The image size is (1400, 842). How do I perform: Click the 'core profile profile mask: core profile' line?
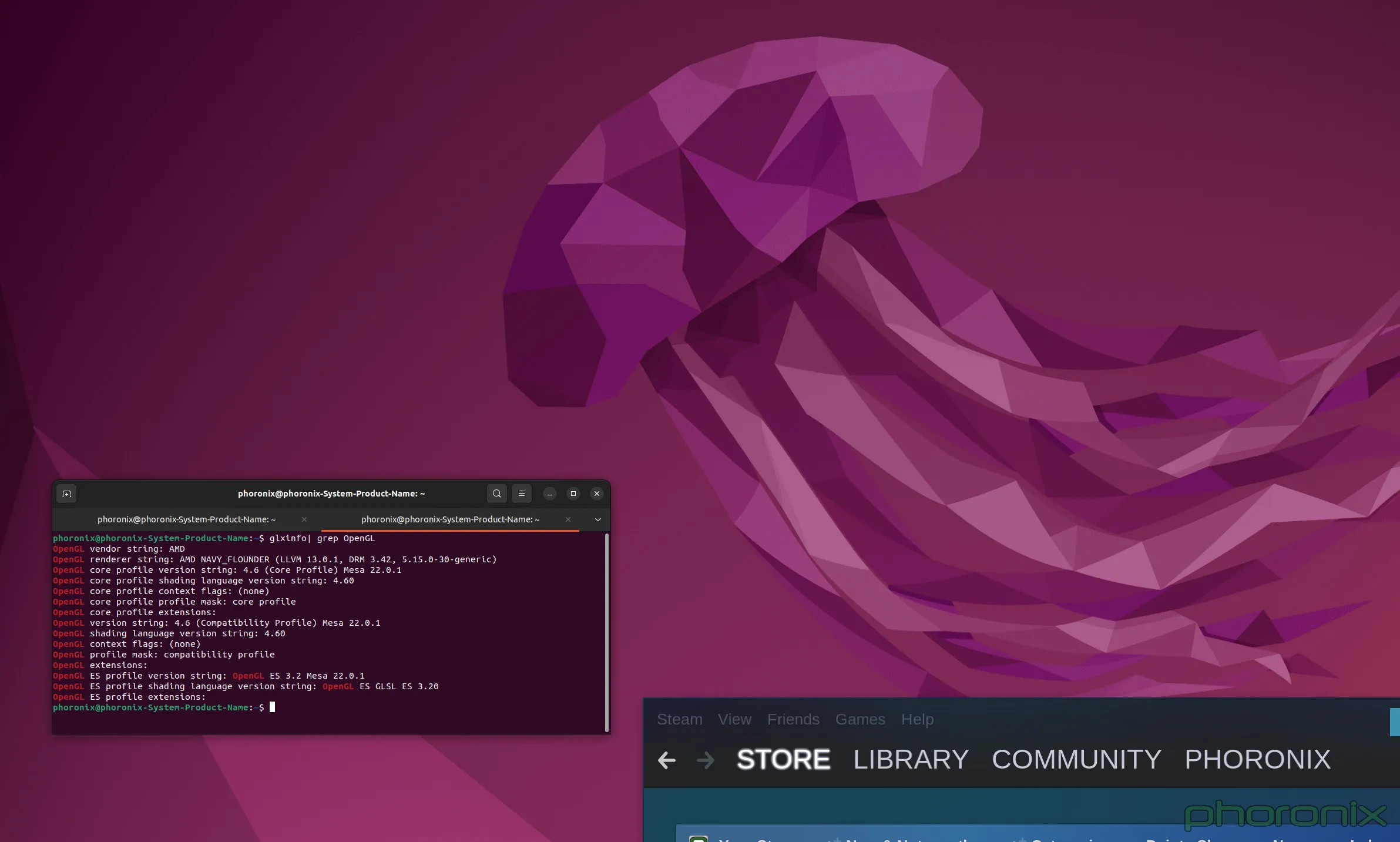click(174, 602)
